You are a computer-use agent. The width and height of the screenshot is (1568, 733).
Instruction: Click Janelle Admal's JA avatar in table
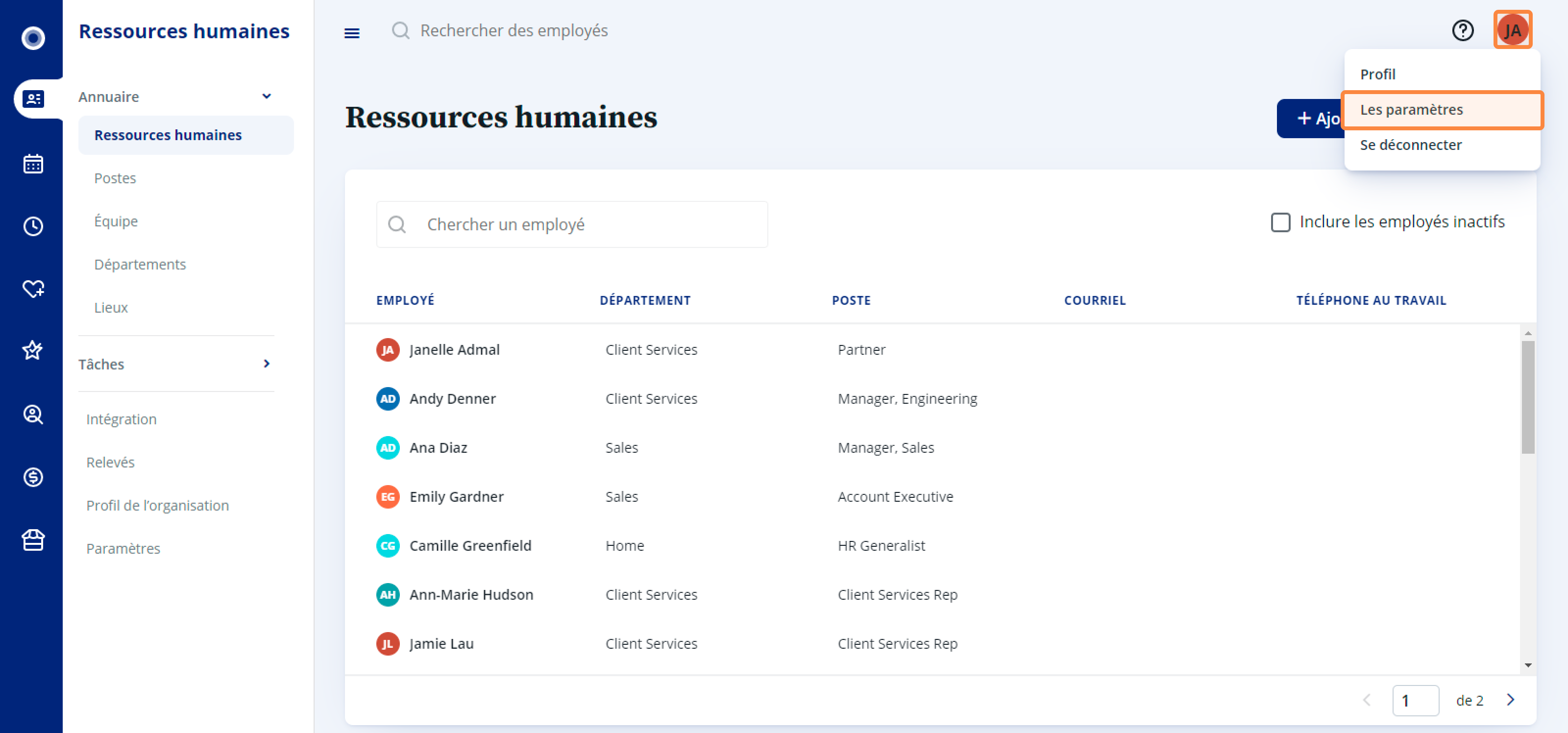pos(388,350)
